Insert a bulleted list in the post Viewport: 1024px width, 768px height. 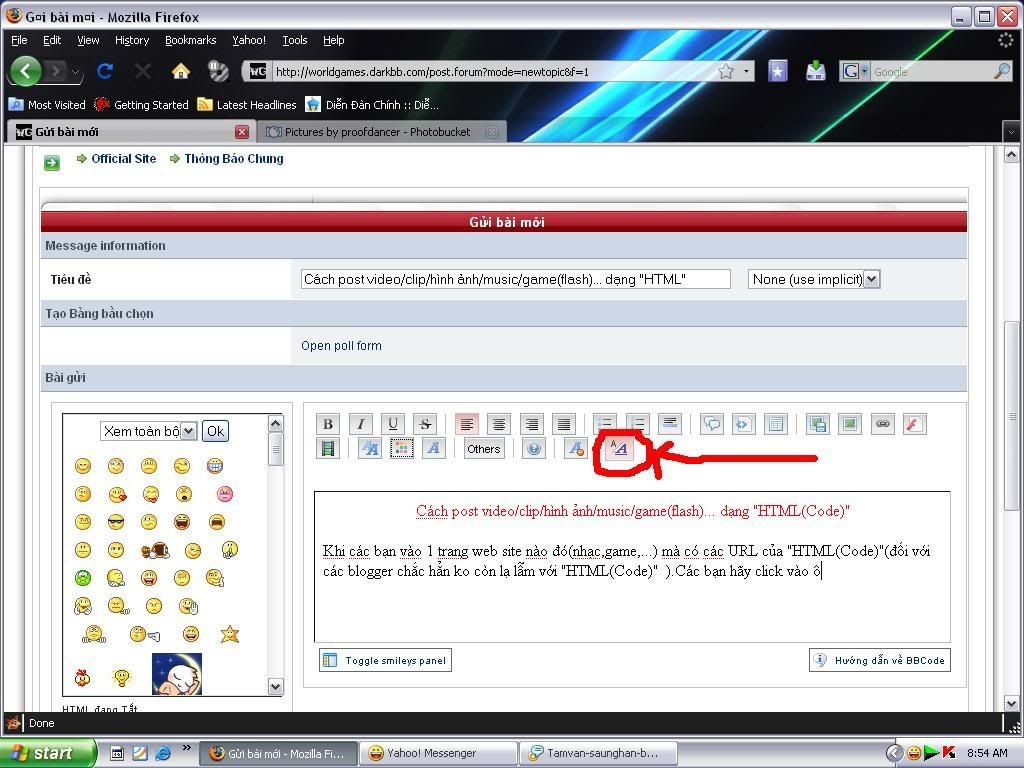point(605,424)
